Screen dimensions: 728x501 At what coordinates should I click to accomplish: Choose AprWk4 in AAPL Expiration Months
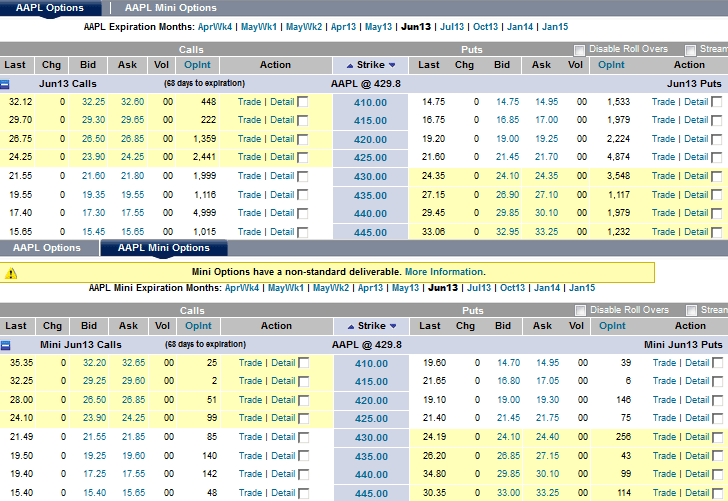tap(214, 27)
